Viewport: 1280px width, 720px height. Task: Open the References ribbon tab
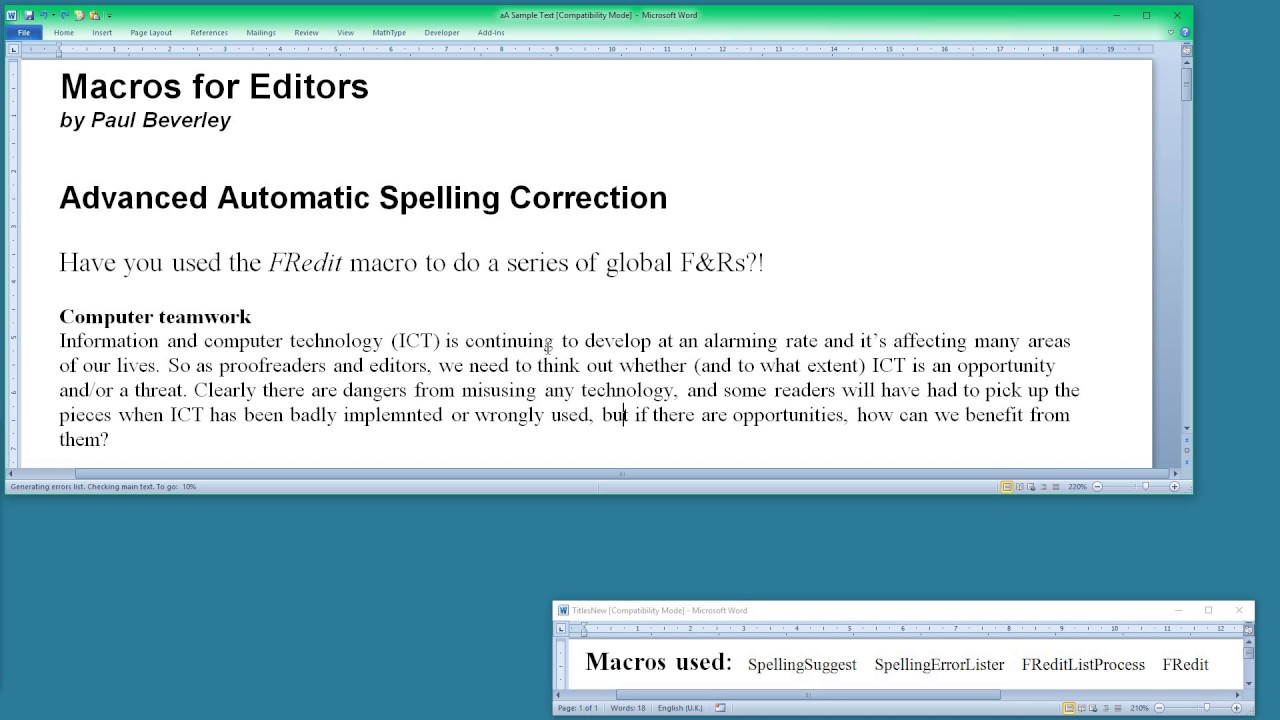(x=209, y=32)
